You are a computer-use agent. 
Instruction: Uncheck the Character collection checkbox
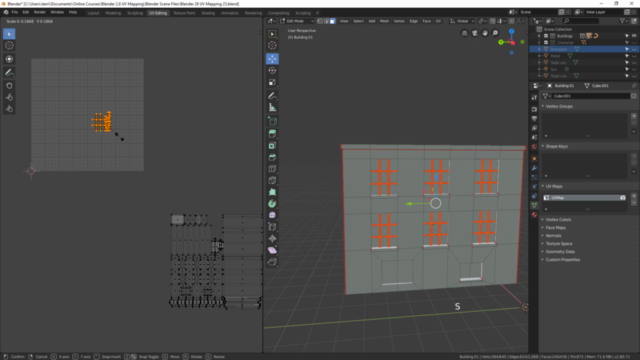click(x=546, y=42)
